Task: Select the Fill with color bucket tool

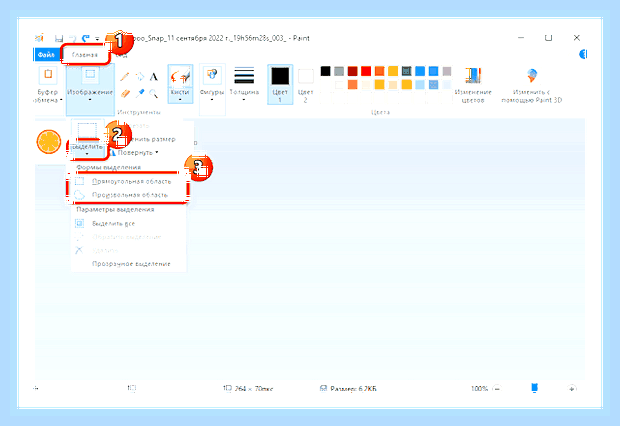Action: point(140,76)
